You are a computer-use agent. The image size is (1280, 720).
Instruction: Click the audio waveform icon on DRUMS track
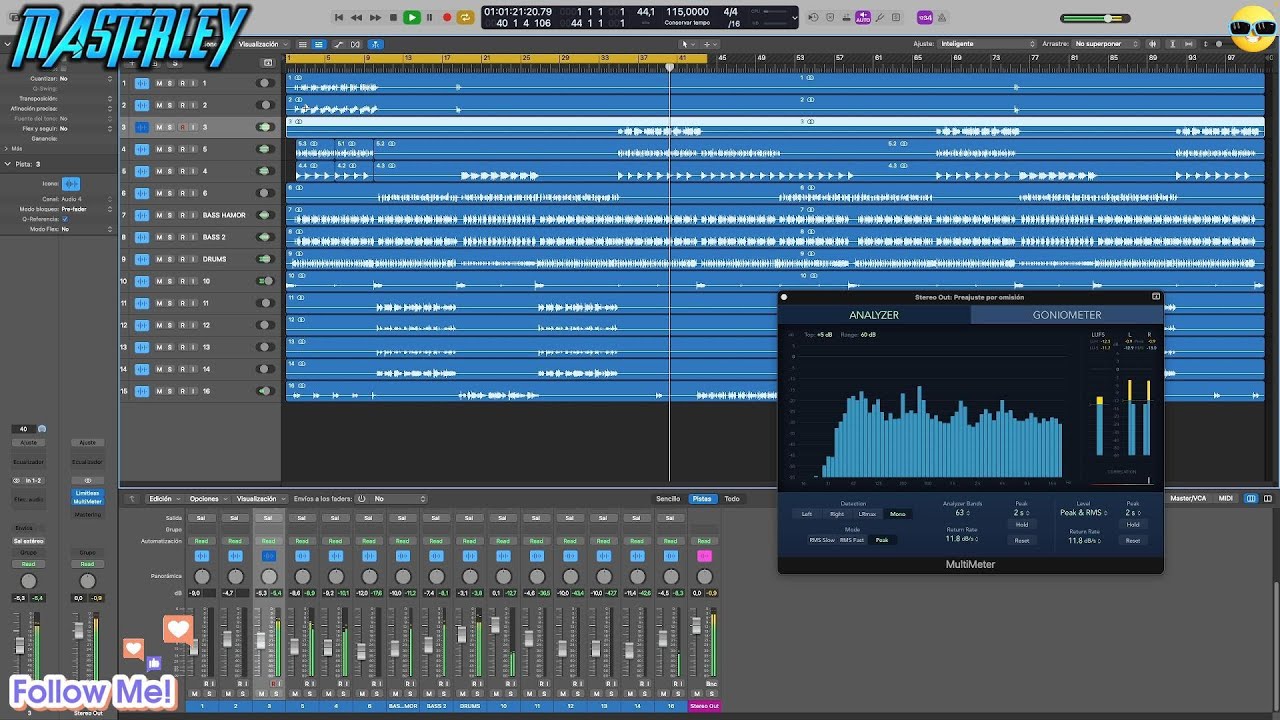142,259
